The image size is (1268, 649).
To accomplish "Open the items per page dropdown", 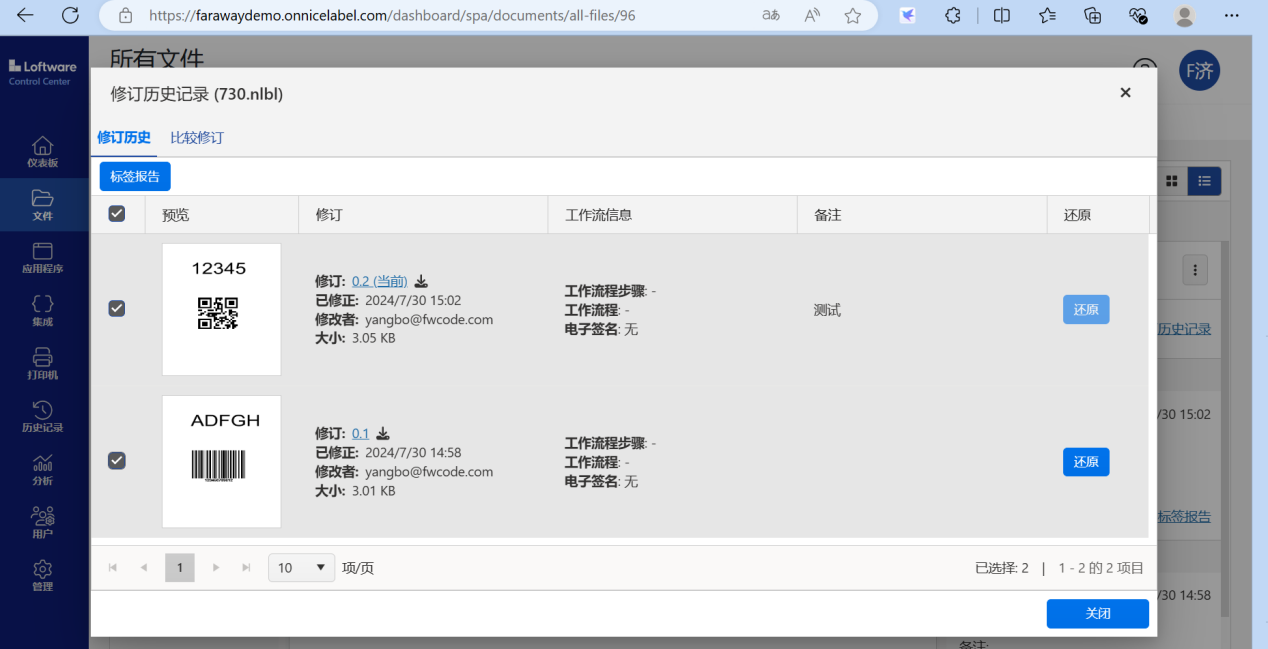I will click(x=301, y=568).
